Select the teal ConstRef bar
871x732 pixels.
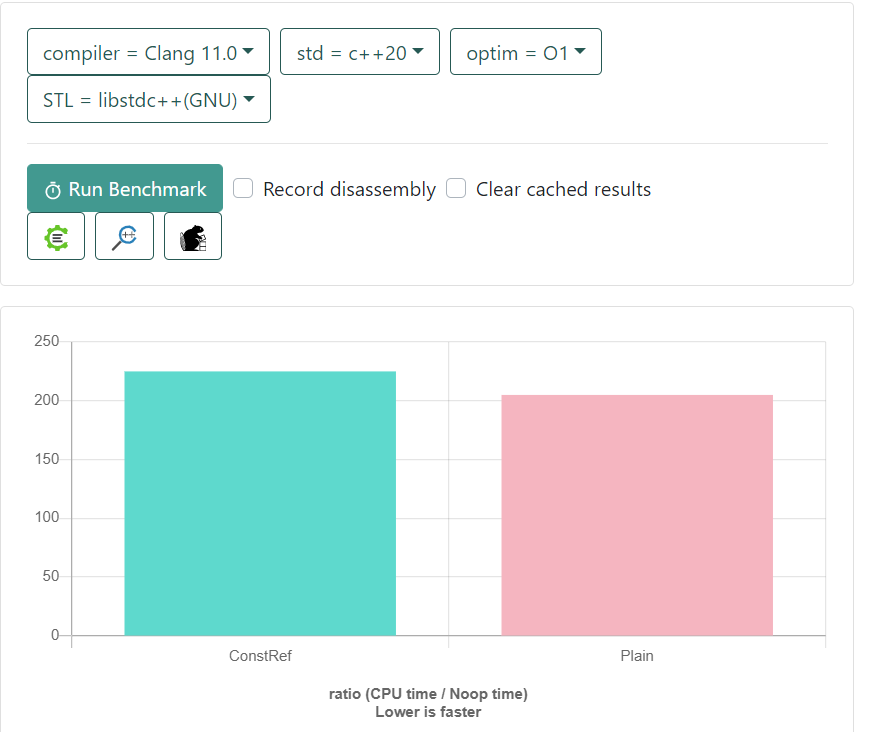click(x=260, y=503)
